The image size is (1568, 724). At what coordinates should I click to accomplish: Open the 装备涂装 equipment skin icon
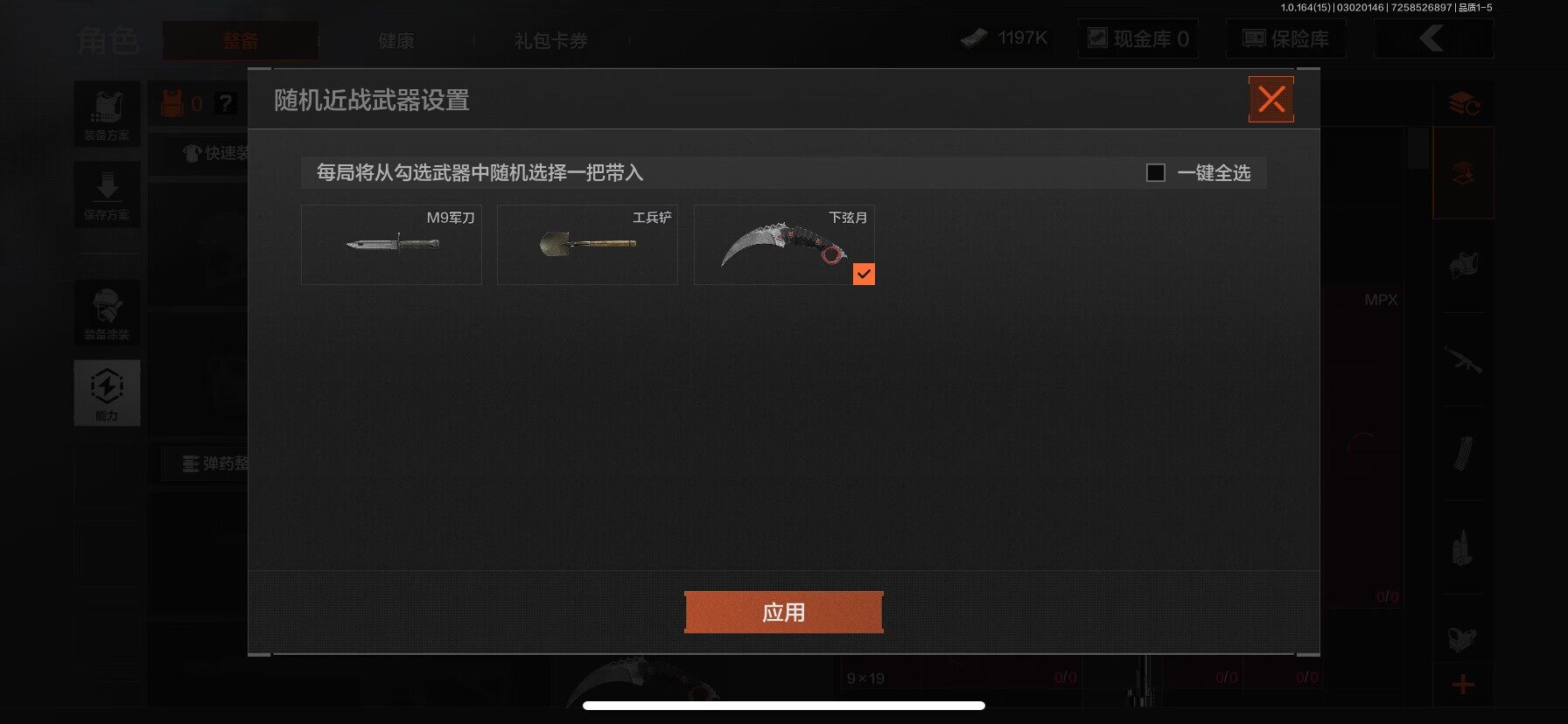[107, 313]
